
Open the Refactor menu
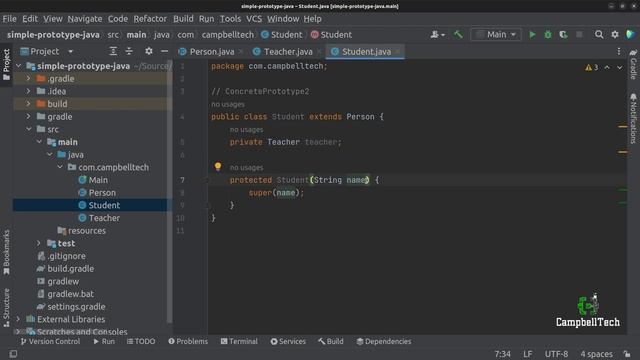coord(150,19)
